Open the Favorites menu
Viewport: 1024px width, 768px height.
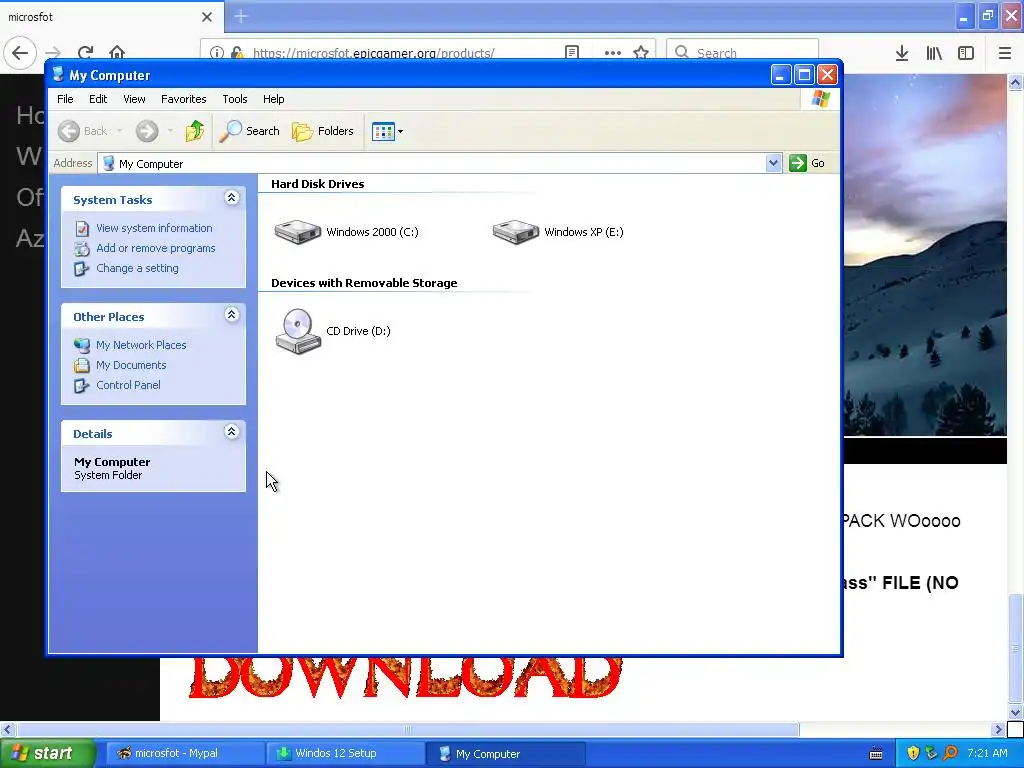184,99
